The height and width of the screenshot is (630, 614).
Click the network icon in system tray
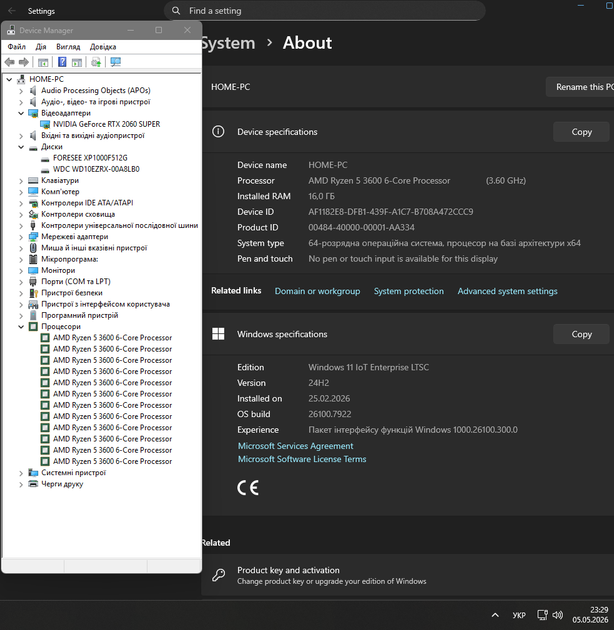542,615
